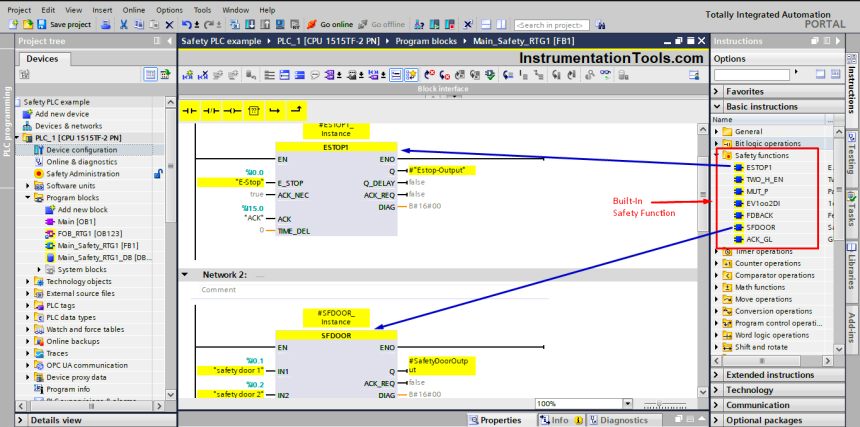The height and width of the screenshot is (427, 860).
Task: Click the Download to device icon
Action: (x=250, y=25)
